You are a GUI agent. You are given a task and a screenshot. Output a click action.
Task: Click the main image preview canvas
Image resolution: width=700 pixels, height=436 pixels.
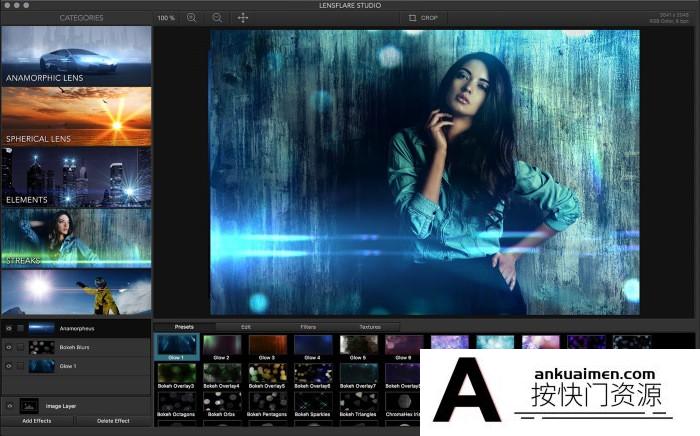425,172
